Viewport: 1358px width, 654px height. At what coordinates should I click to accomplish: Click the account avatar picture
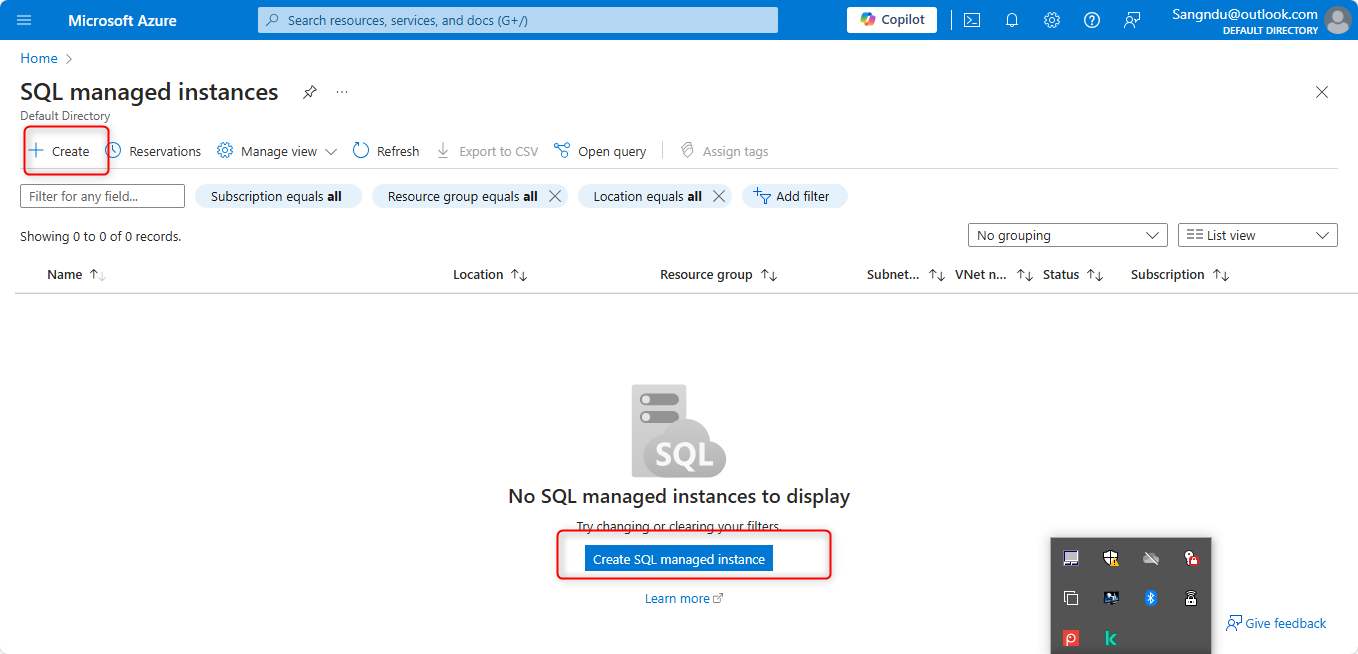pyautogui.click(x=1337, y=20)
